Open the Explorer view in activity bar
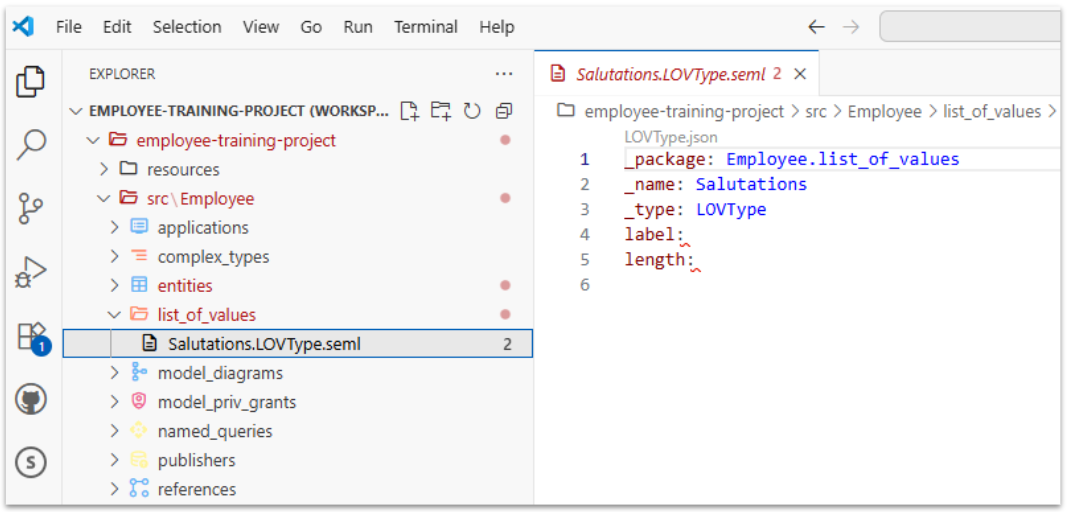Screen dimensions: 1068x512 [31, 82]
